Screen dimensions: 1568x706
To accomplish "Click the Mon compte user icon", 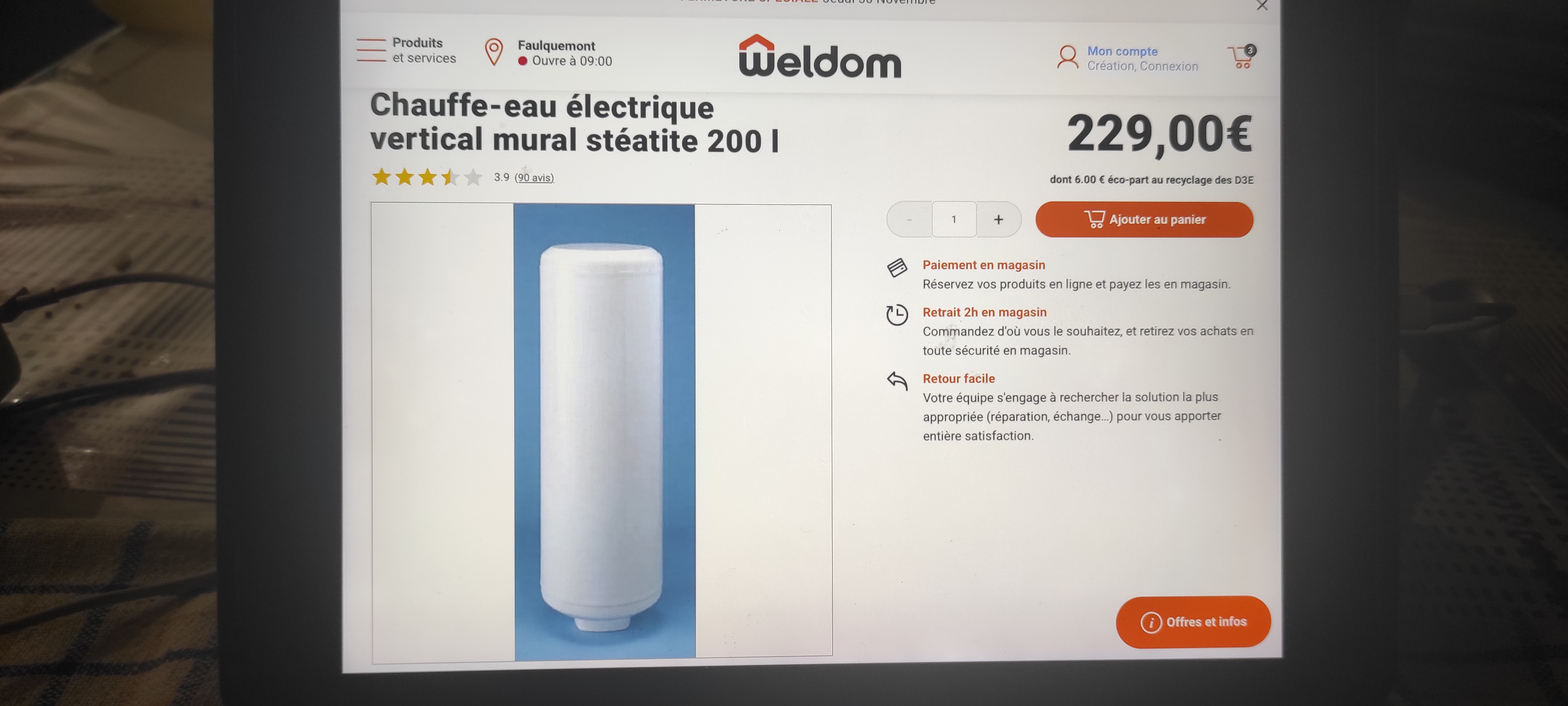I will 1067,57.
